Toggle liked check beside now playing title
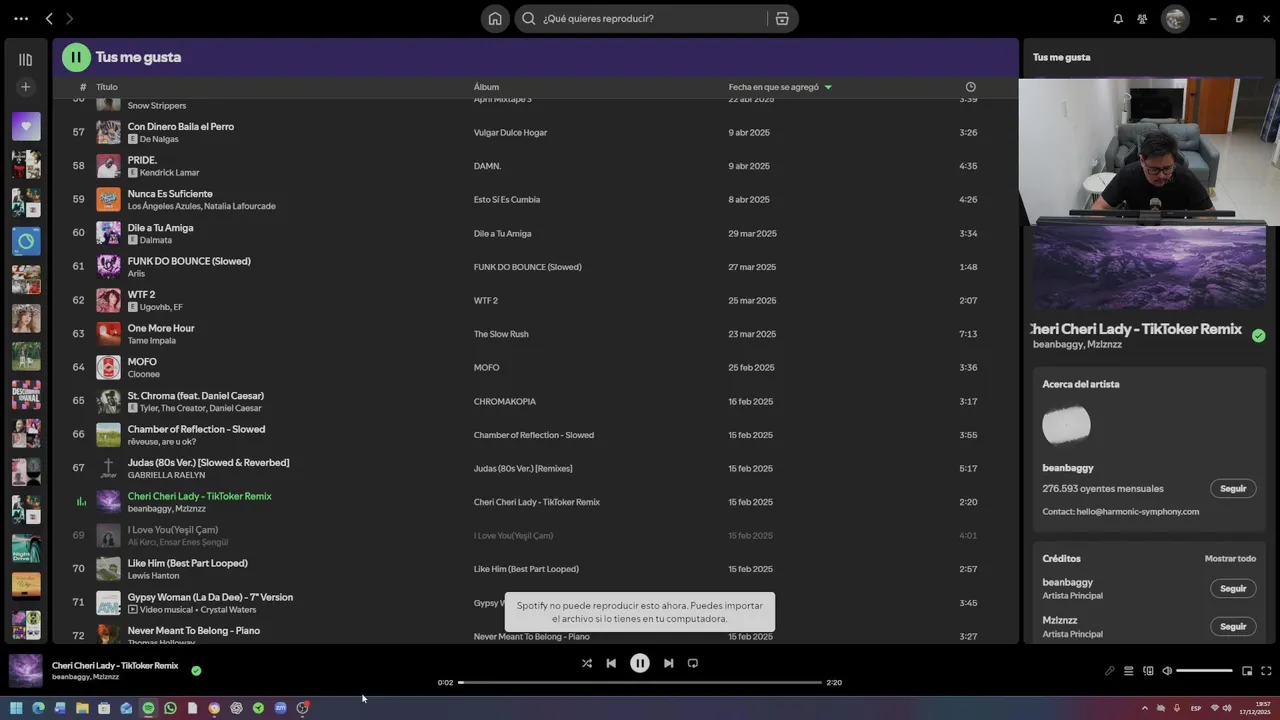The width and height of the screenshot is (1280, 720). [x=1259, y=336]
